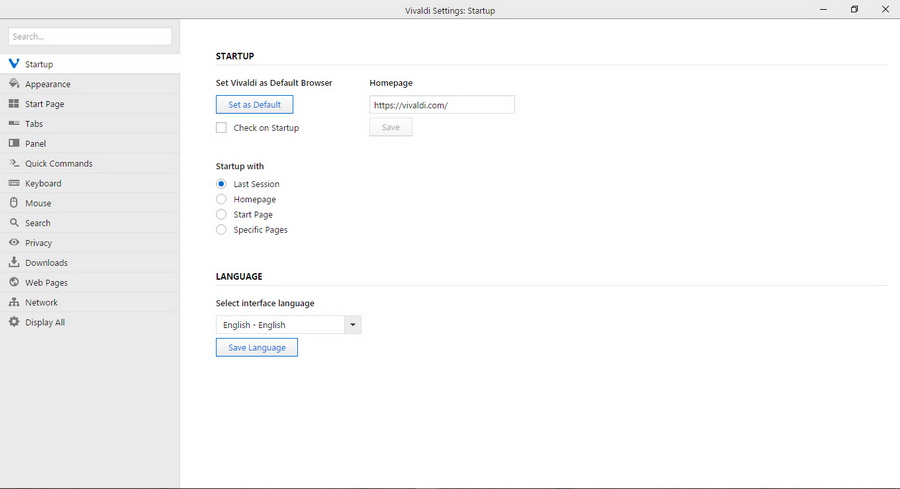Click the Panel icon in sidebar
Image resolution: width=900 pixels, height=489 pixels.
click(x=14, y=144)
